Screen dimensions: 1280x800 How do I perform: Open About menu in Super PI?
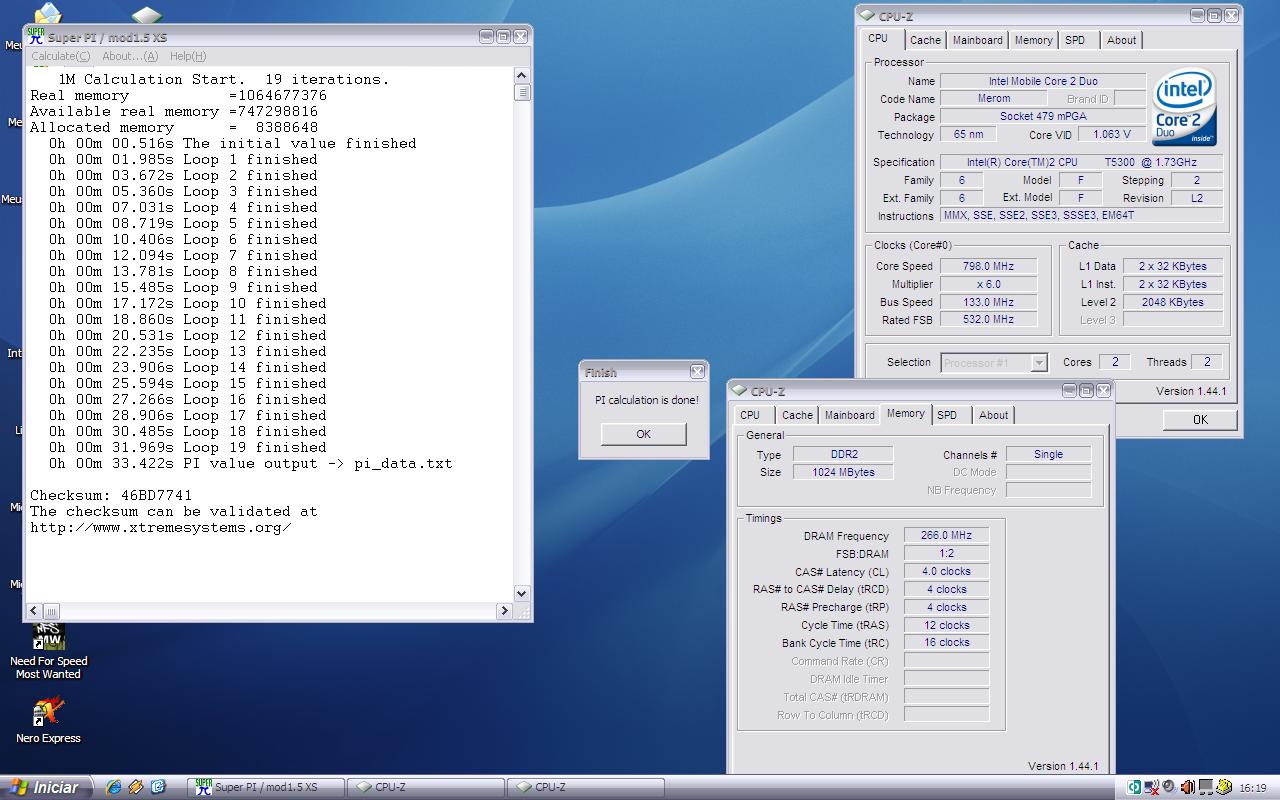130,56
